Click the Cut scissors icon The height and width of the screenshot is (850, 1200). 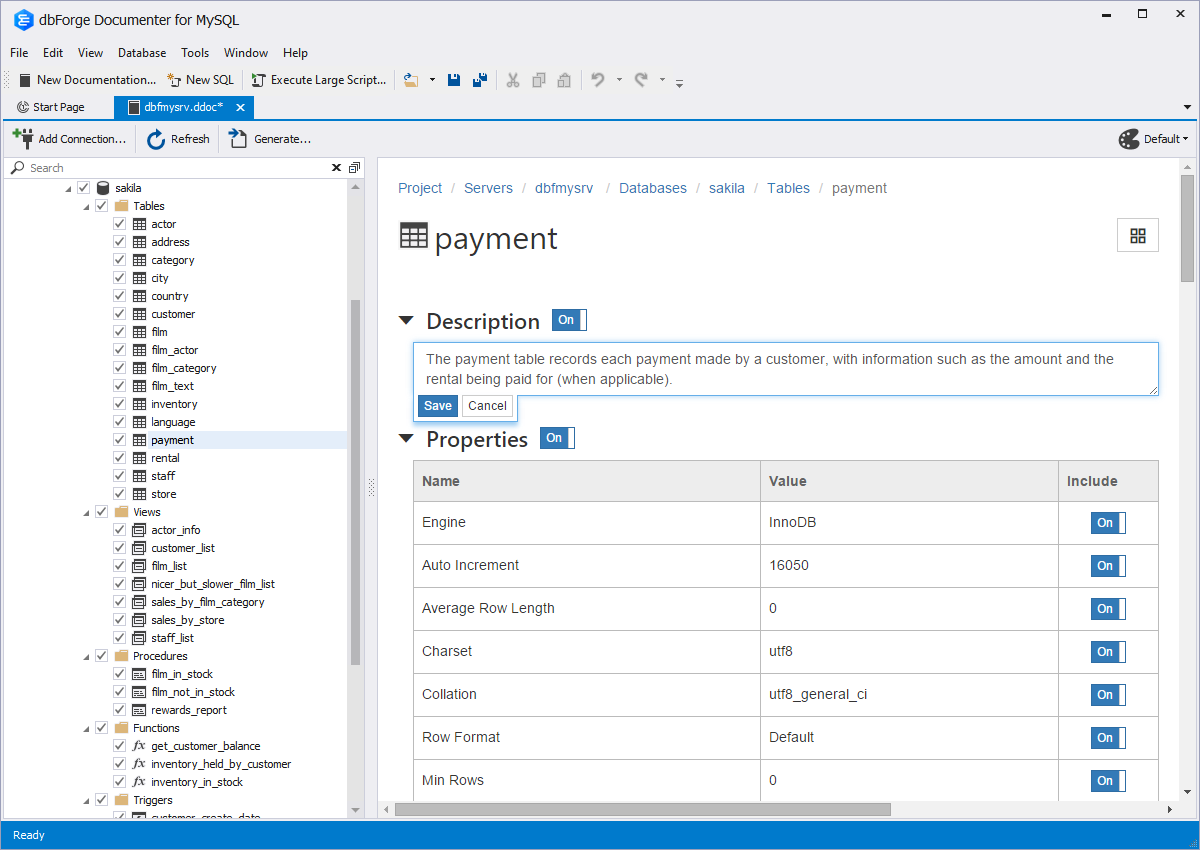(512, 80)
